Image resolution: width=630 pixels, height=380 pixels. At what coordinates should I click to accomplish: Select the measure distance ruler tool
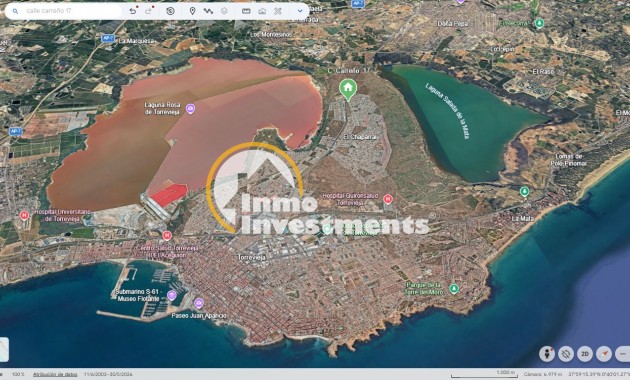coord(246,11)
